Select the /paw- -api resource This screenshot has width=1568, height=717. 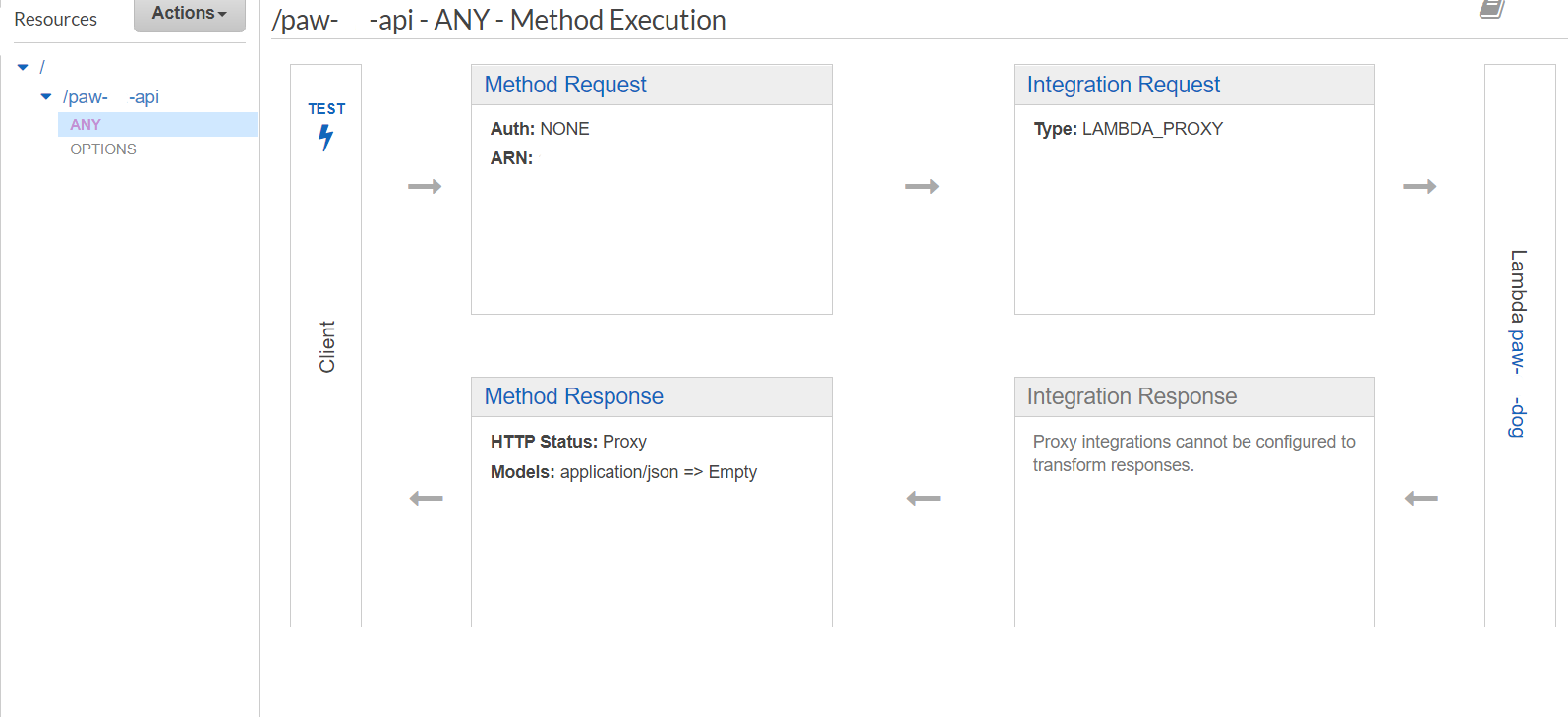(x=111, y=97)
